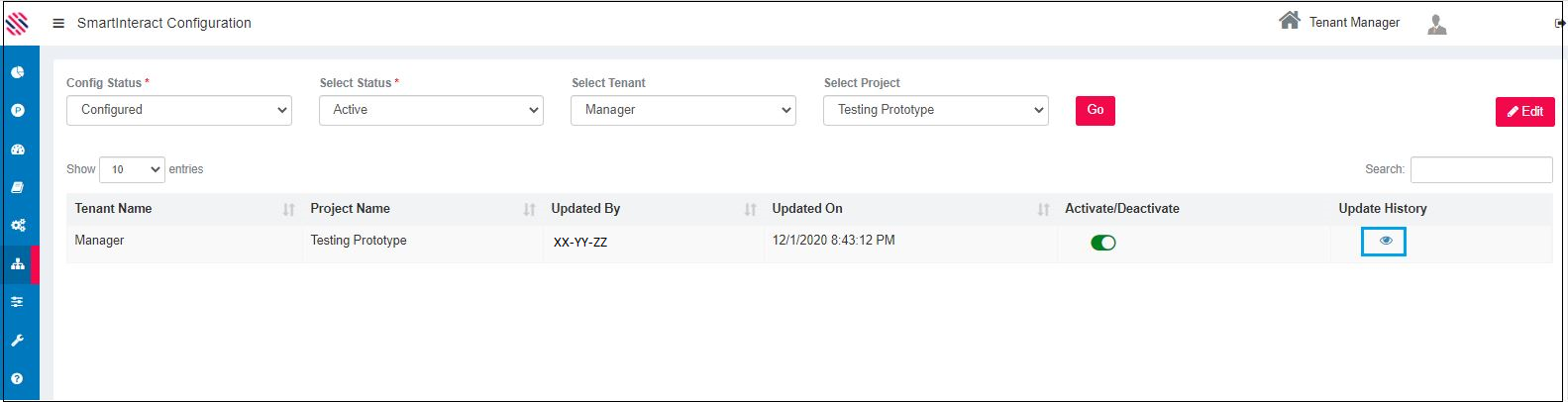Open the book sidebar icon
Viewport: 1568px width, 402px height.
tap(18, 187)
